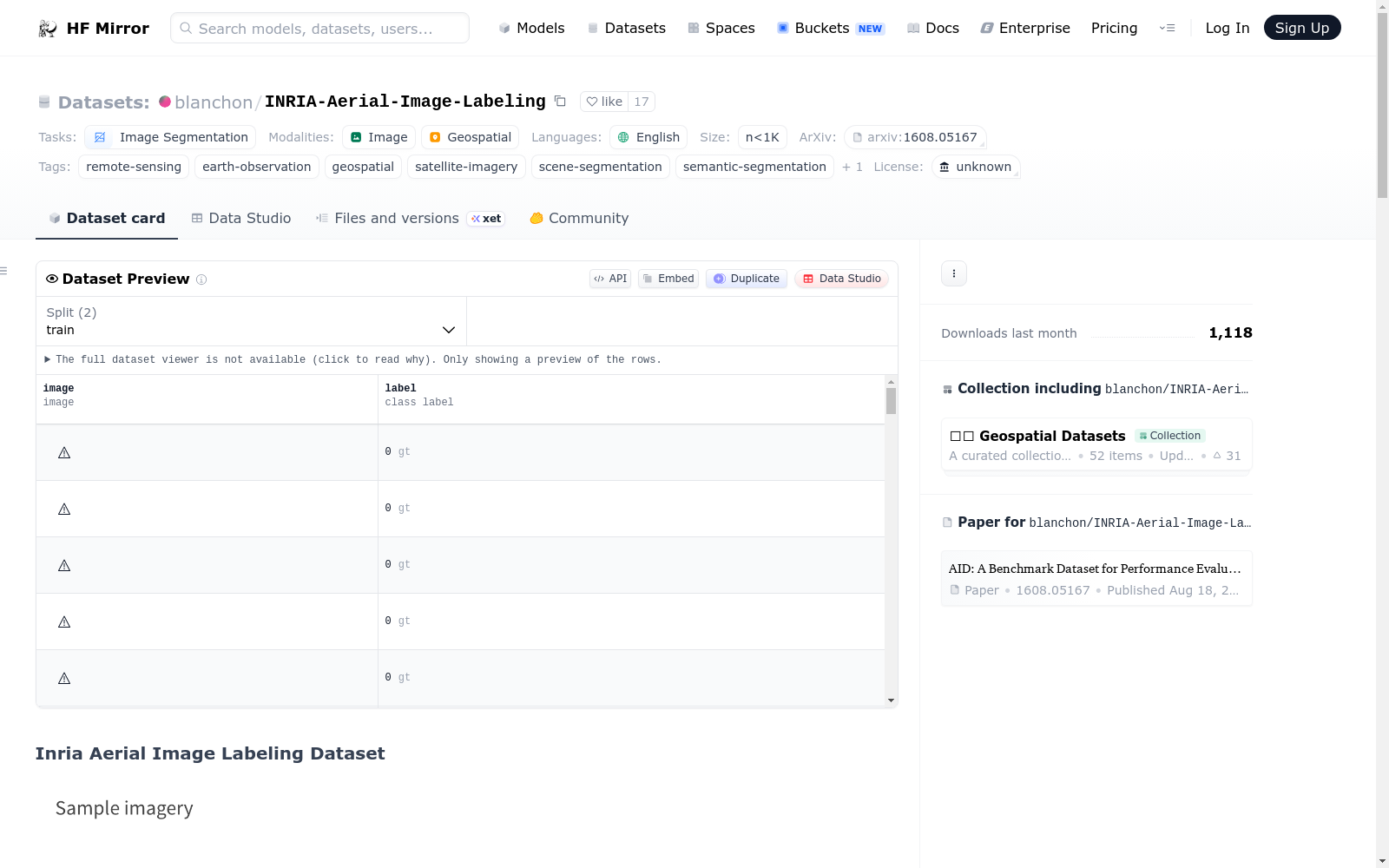Open the Enterprise page

1025,28
